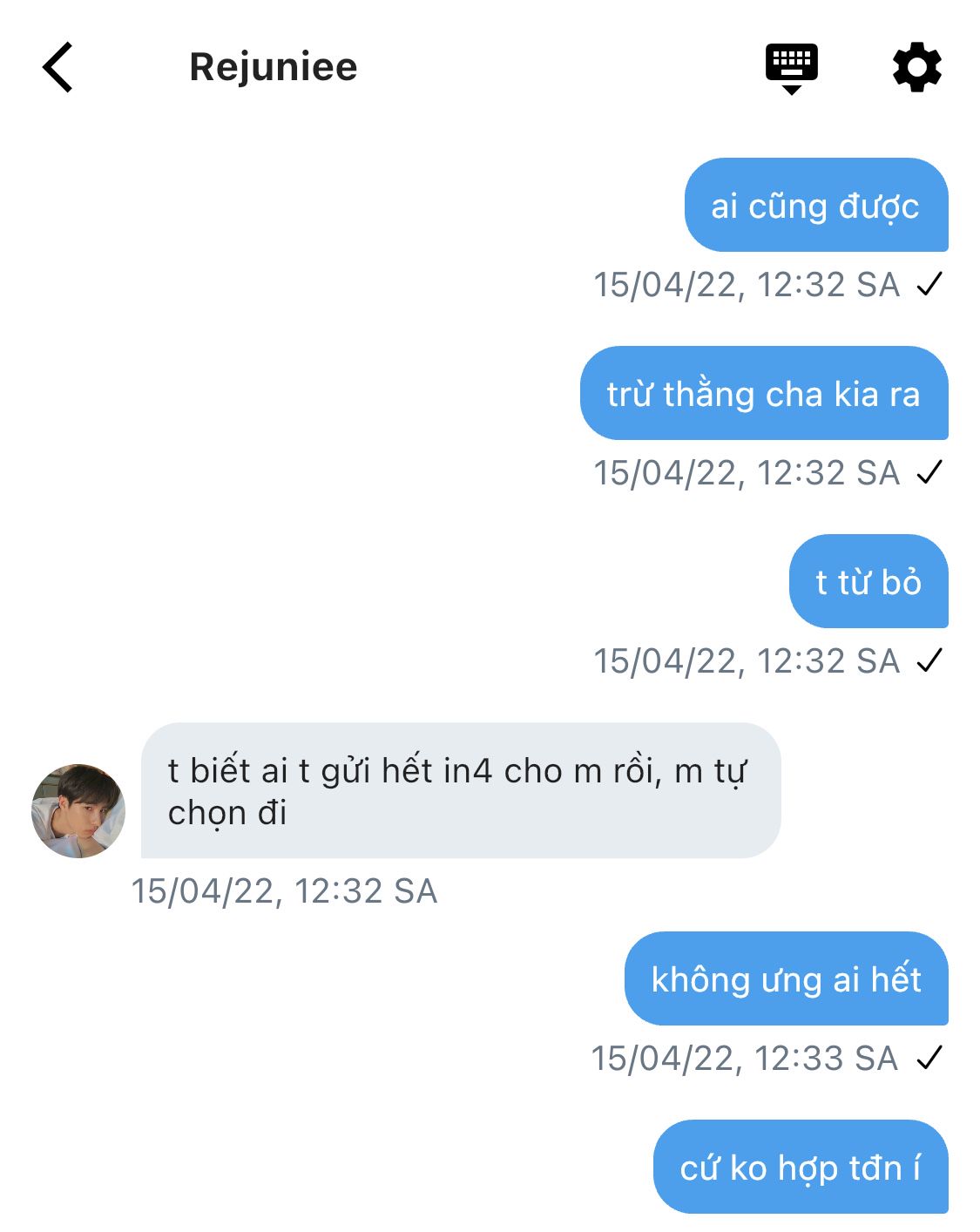Tap delivery checkmark under "t từ bỏ"
Image resolution: width=980 pixels, height=1232 pixels.
[x=929, y=660]
